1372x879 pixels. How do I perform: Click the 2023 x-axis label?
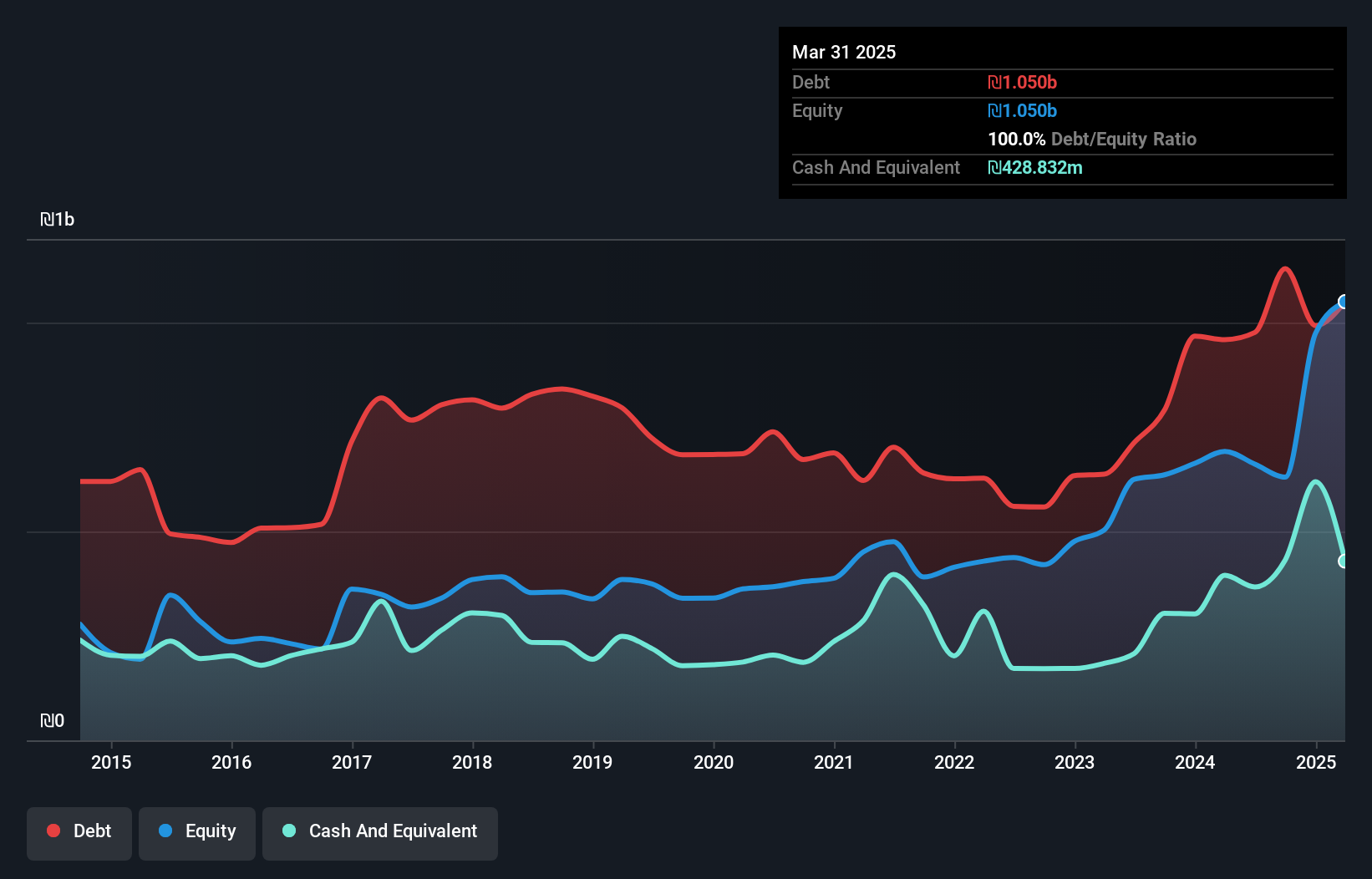click(x=1075, y=762)
